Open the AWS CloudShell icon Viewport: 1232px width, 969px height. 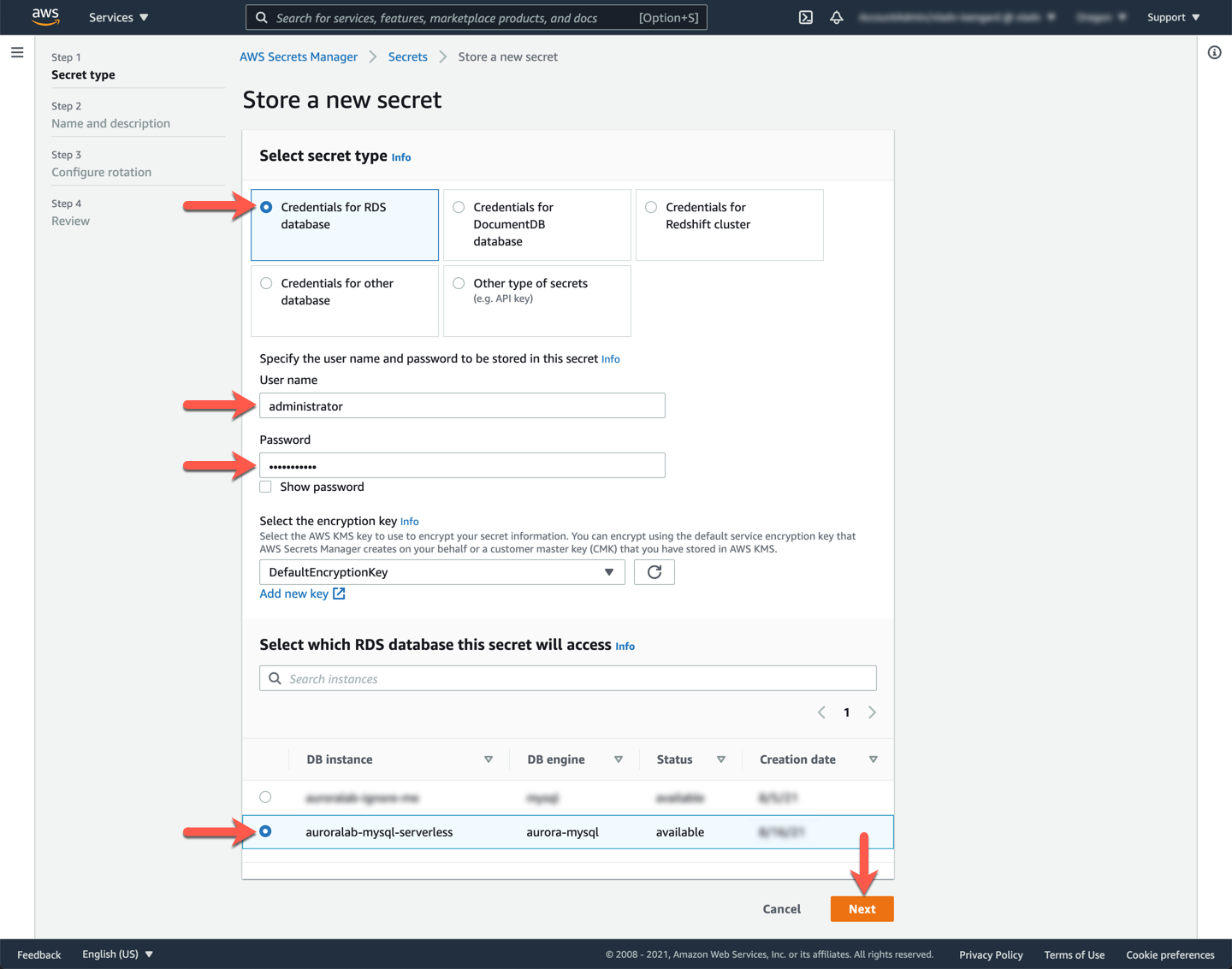coord(805,17)
